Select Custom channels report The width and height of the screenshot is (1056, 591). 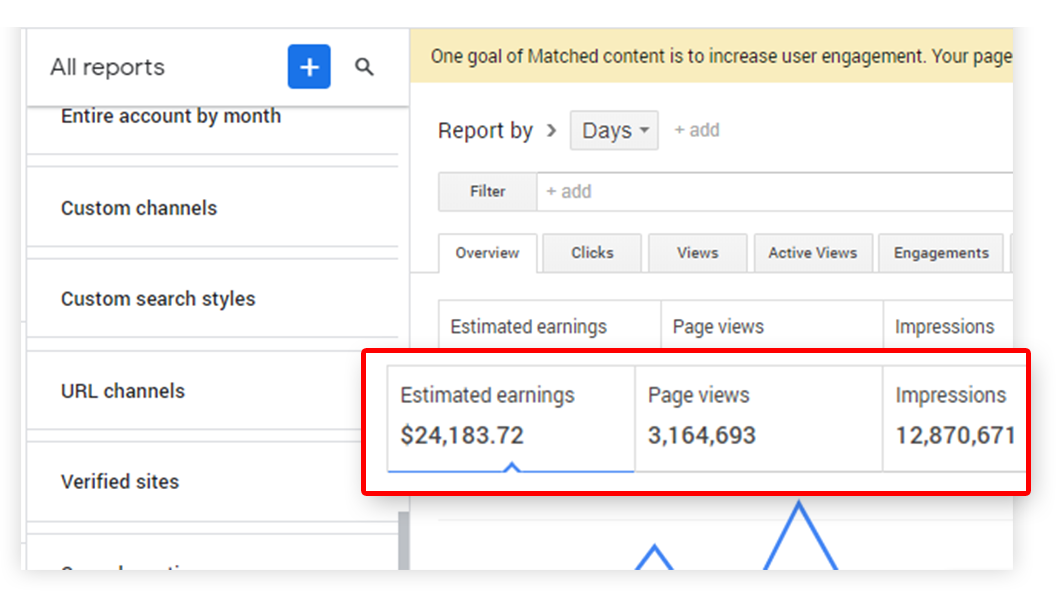click(x=139, y=208)
